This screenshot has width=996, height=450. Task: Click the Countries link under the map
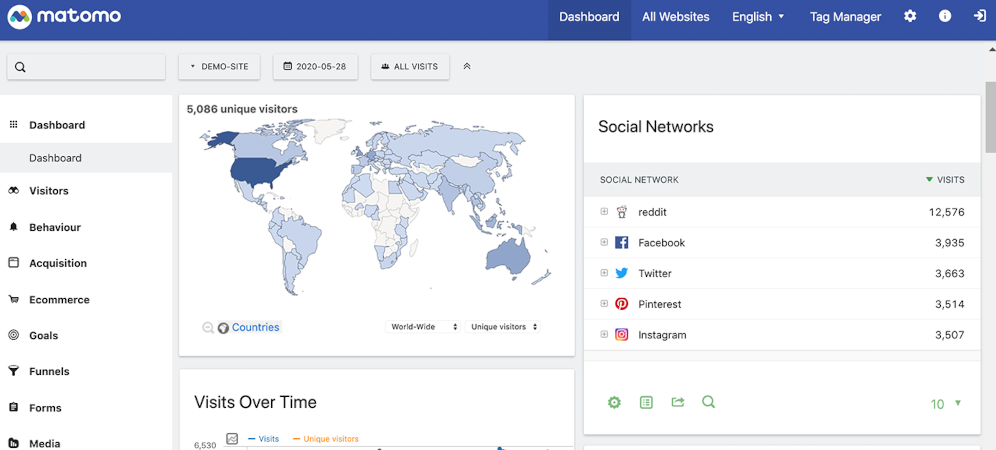(x=255, y=327)
